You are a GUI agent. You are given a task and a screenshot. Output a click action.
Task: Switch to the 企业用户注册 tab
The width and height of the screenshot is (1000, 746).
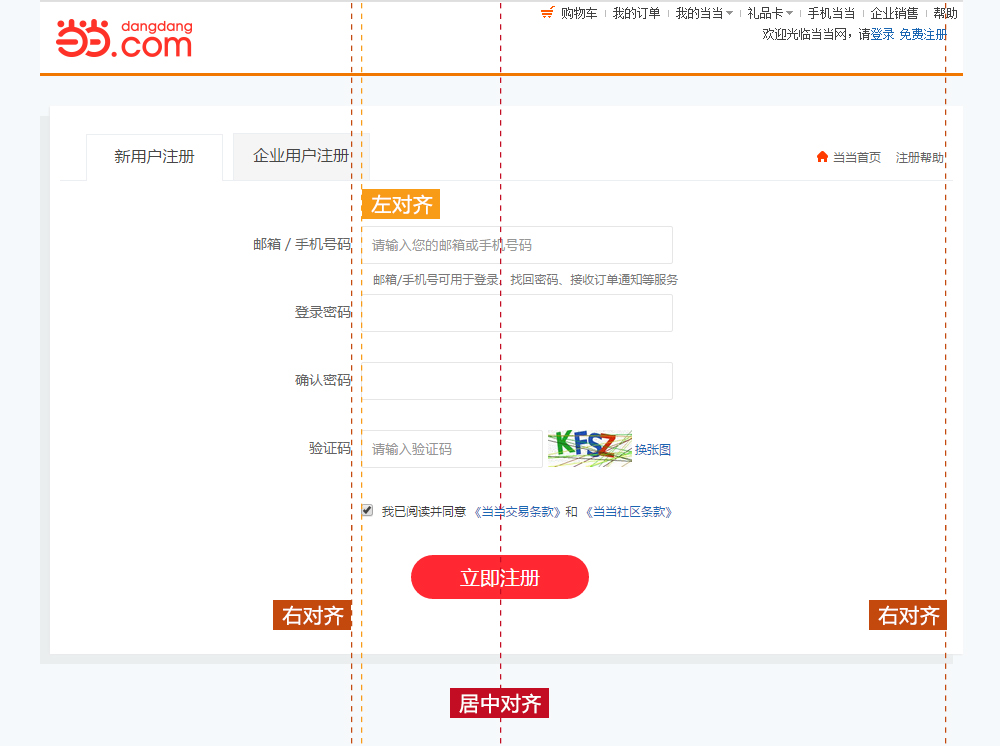click(301, 156)
